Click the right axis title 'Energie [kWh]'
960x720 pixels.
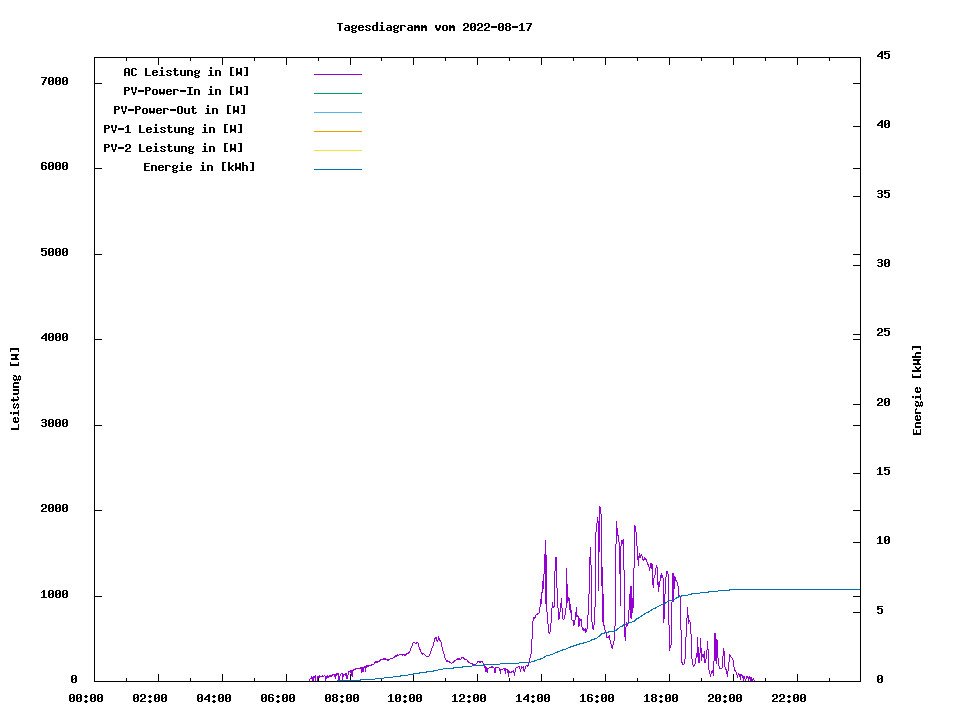[917, 390]
